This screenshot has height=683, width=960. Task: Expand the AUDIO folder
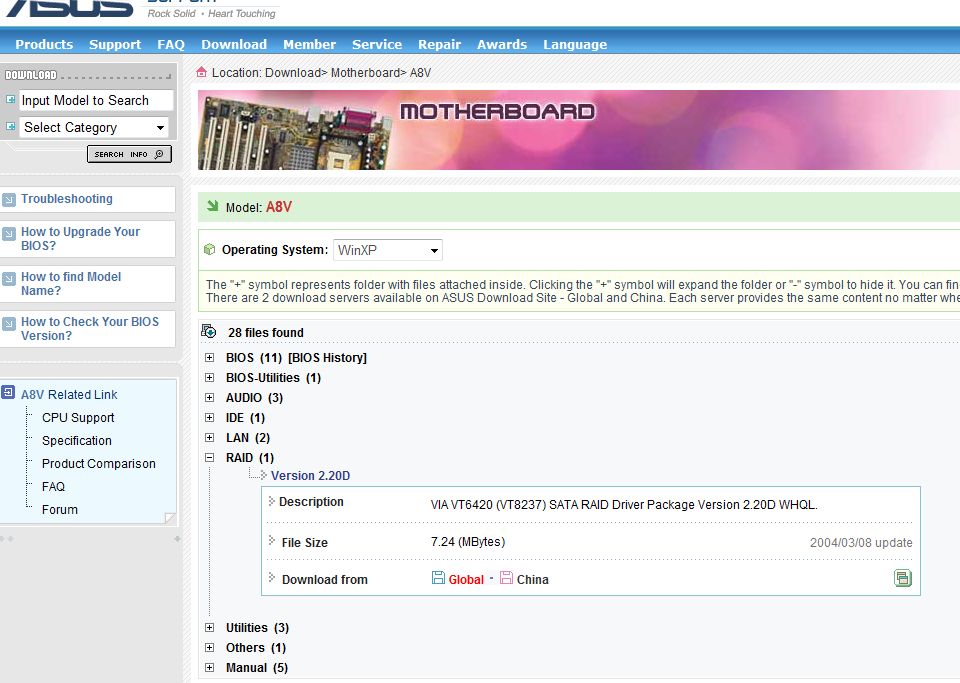[x=209, y=398]
